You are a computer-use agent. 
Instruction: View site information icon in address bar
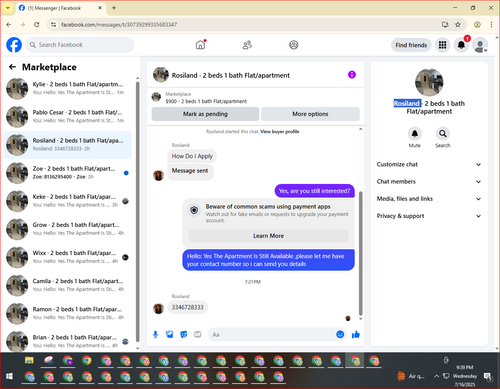(53, 24)
